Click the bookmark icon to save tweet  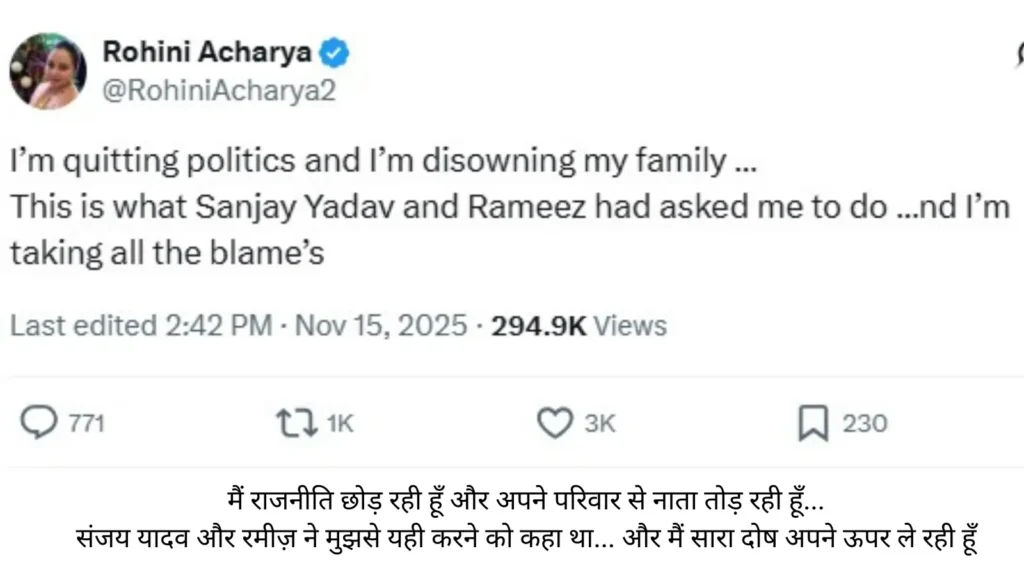[x=812, y=422]
